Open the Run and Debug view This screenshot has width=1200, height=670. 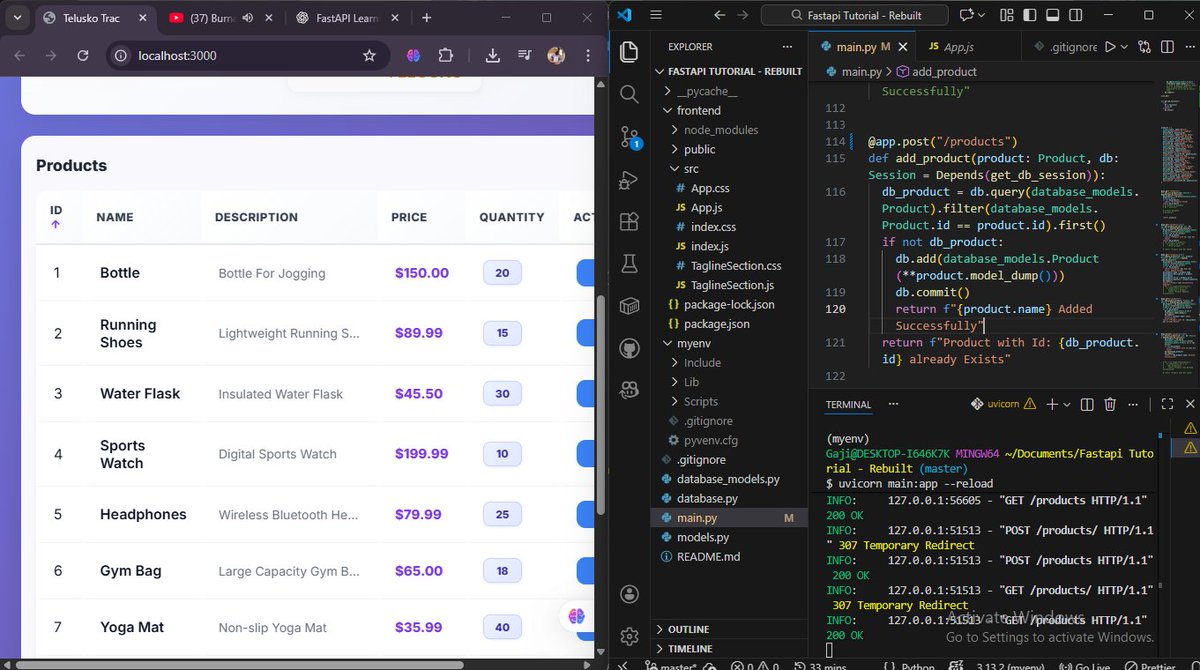click(x=629, y=180)
